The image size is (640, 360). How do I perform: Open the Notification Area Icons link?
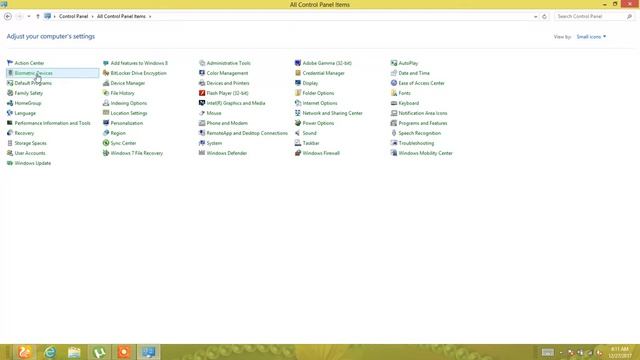click(423, 113)
